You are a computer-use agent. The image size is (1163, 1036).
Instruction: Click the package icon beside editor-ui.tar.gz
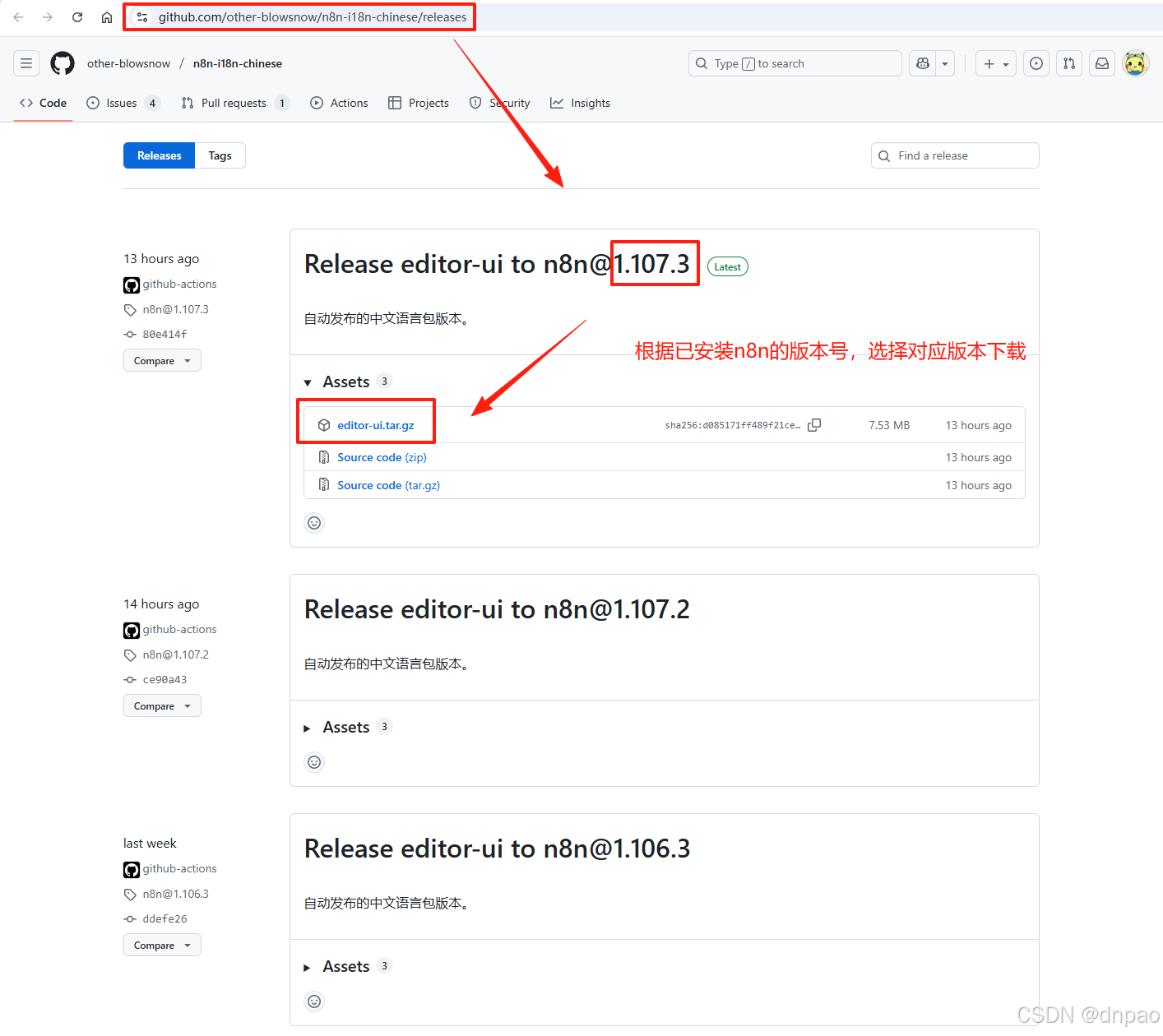[x=324, y=425]
